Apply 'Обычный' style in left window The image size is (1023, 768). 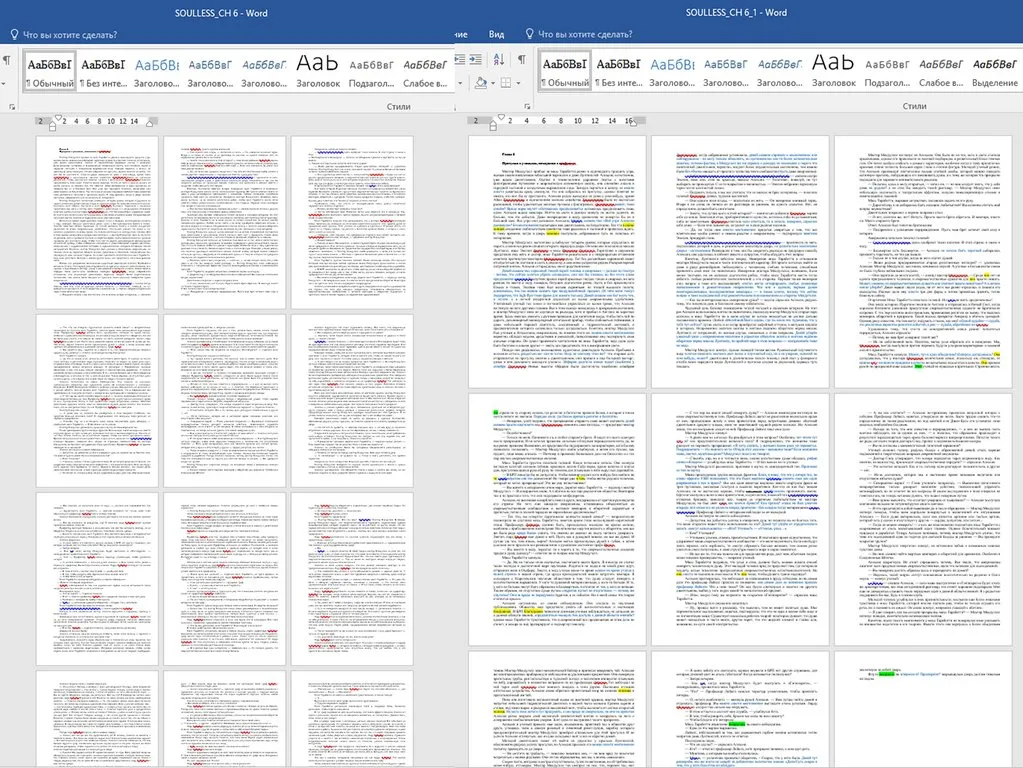pyautogui.click(x=50, y=72)
